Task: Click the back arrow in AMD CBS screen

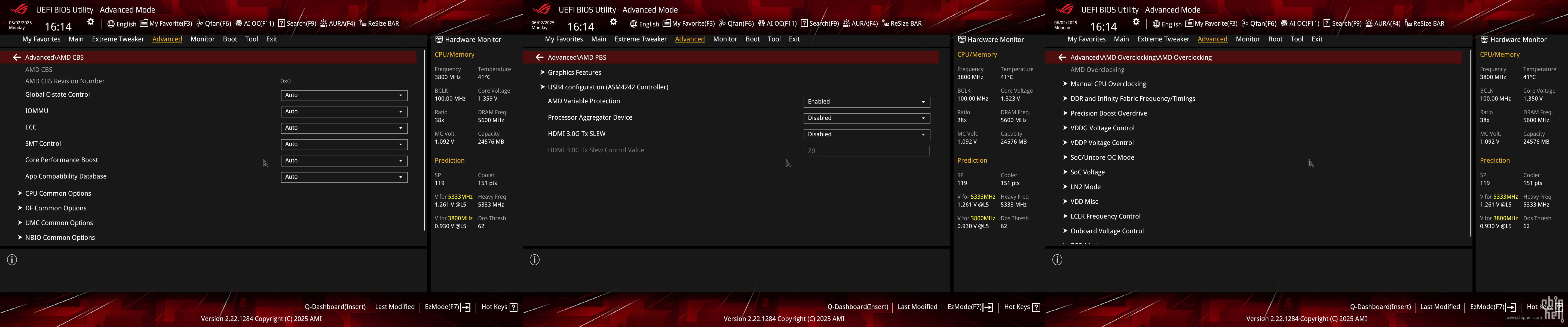Action: tap(17, 57)
